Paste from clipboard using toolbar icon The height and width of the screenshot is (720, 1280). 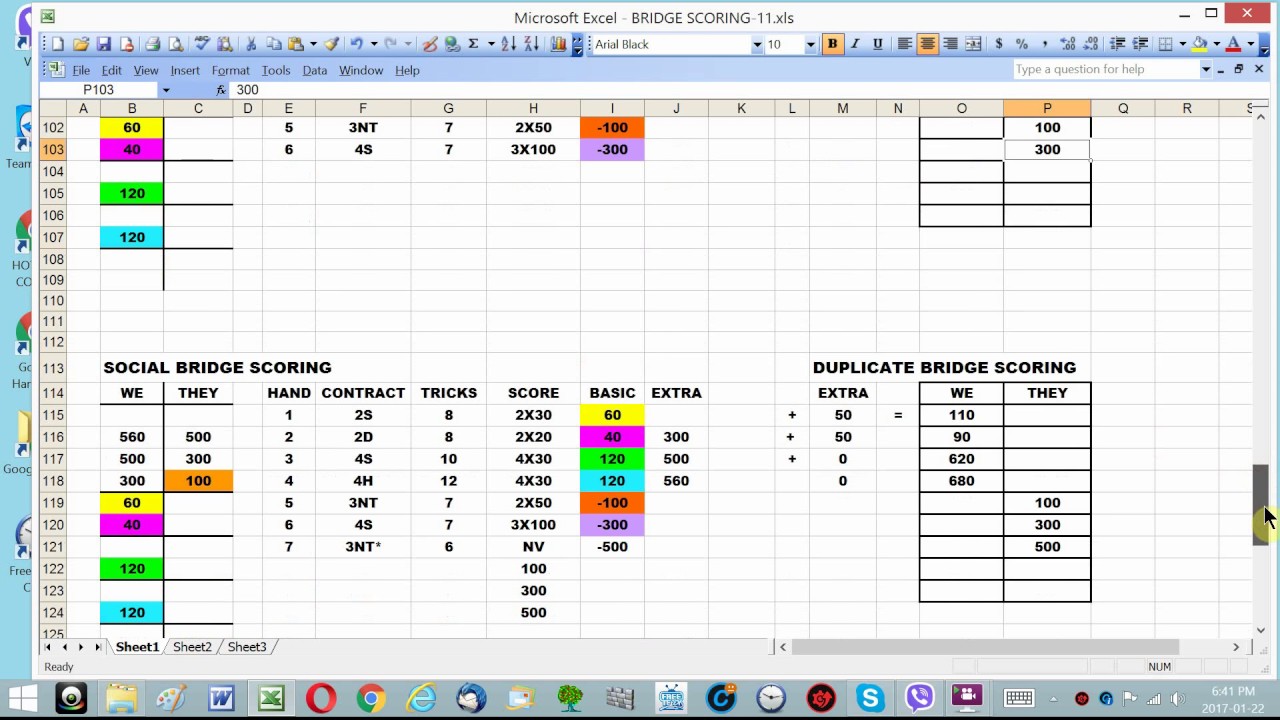point(295,44)
